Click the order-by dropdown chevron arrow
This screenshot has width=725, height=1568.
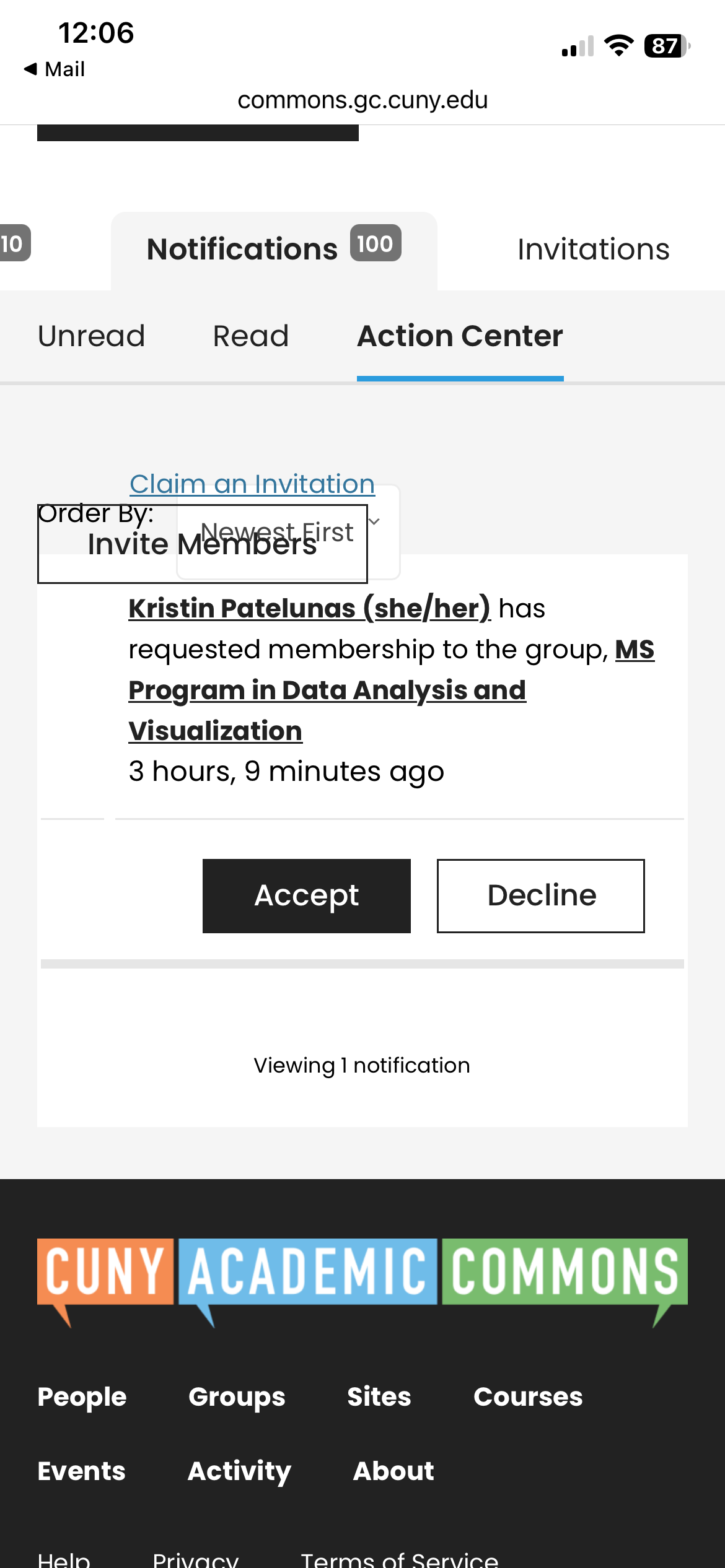[x=374, y=521]
